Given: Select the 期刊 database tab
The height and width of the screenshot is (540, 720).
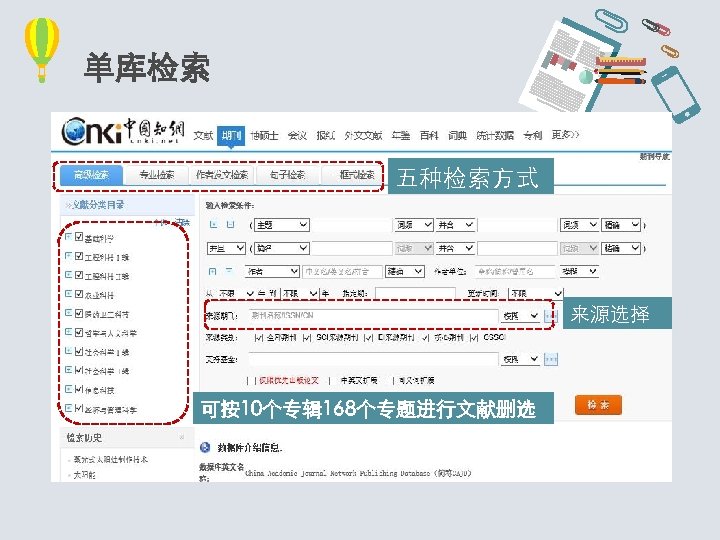Looking at the screenshot, I should click(x=231, y=135).
